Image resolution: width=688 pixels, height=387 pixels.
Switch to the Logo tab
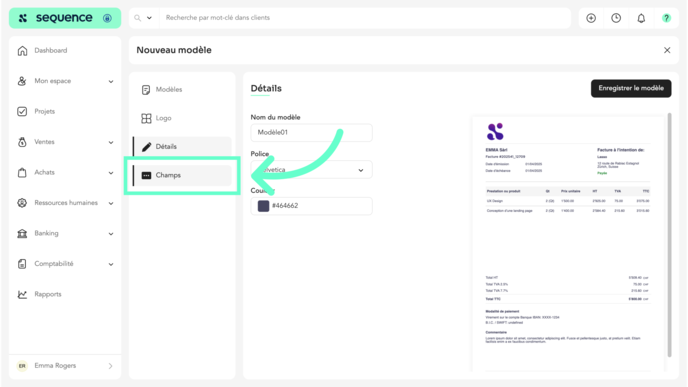(183, 118)
